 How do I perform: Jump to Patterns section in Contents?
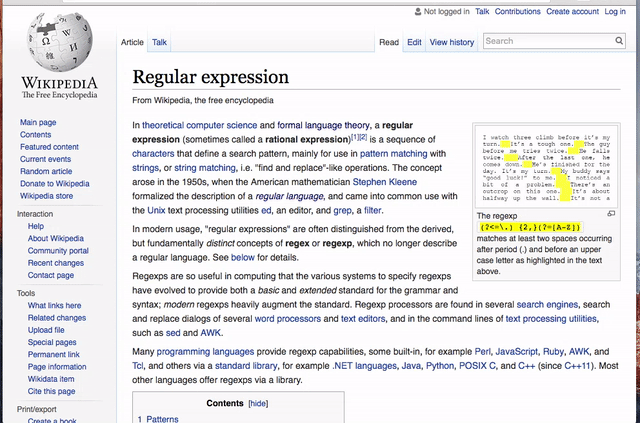click(162, 419)
